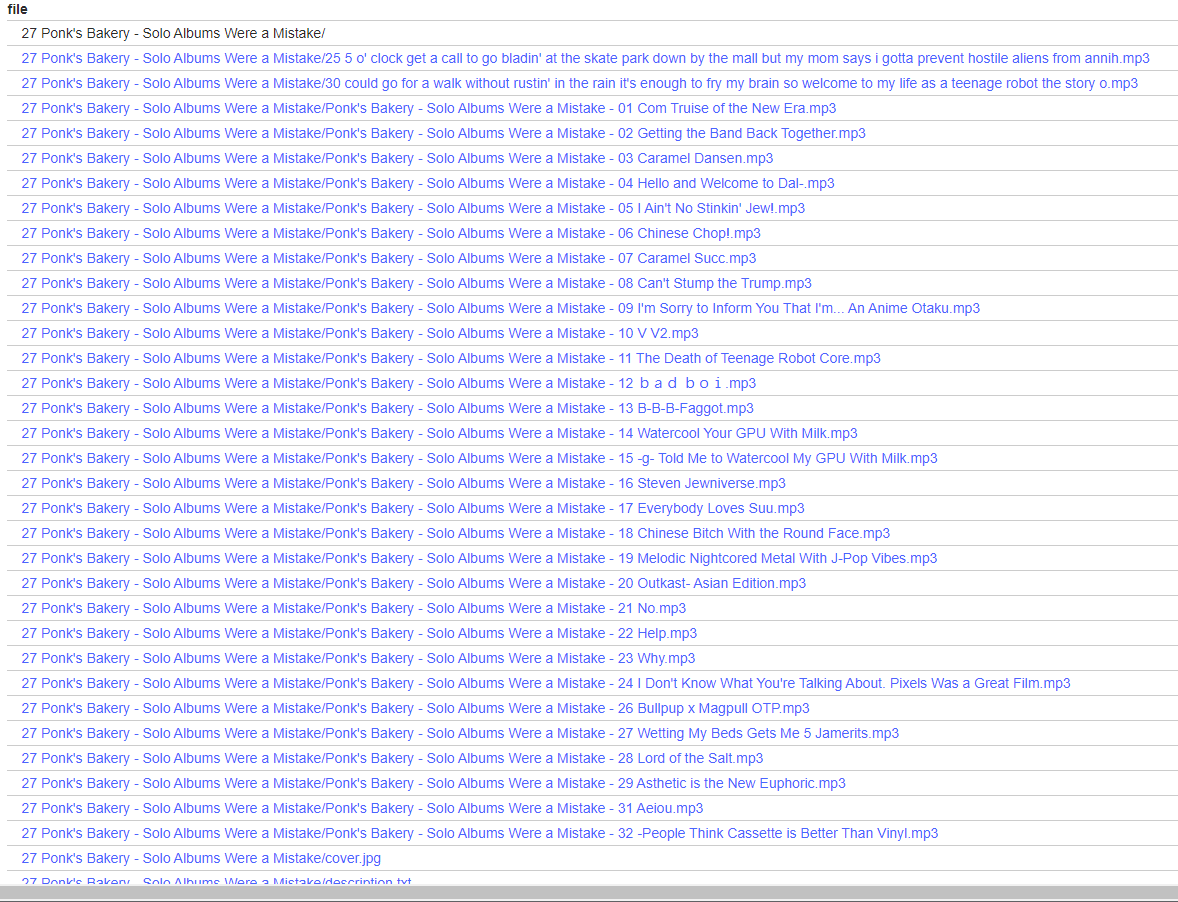The image size is (1178, 902).
Task: Select "04 Hello and Welcome to Dal-.mp3"
Action: tap(427, 183)
